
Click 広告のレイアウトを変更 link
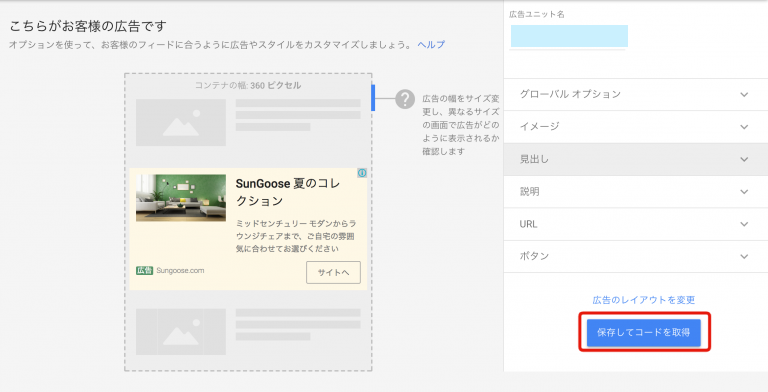[644, 300]
